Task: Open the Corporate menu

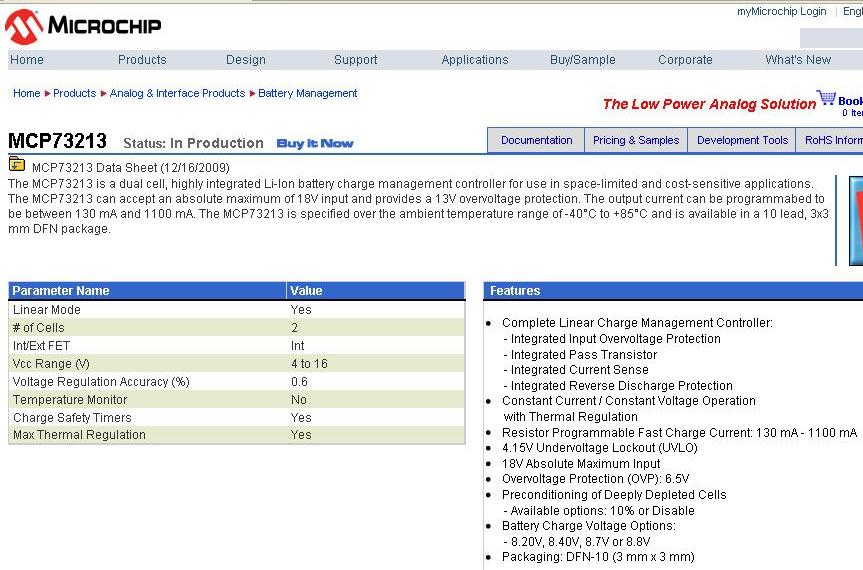Action: (685, 59)
